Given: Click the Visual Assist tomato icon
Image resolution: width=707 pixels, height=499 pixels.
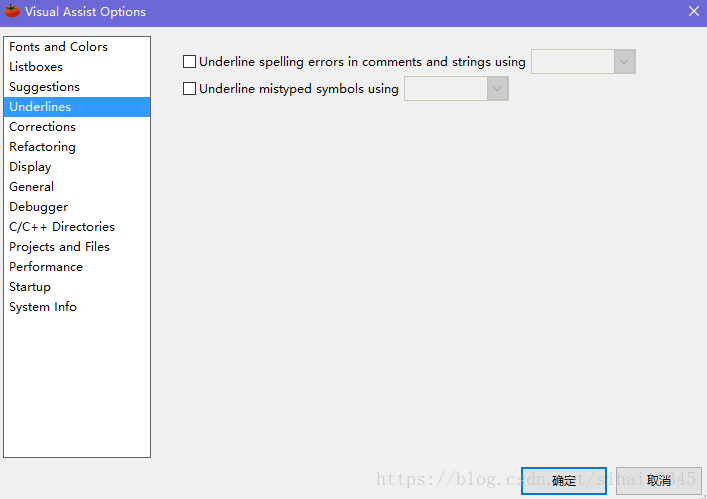Looking at the screenshot, I should point(12,11).
